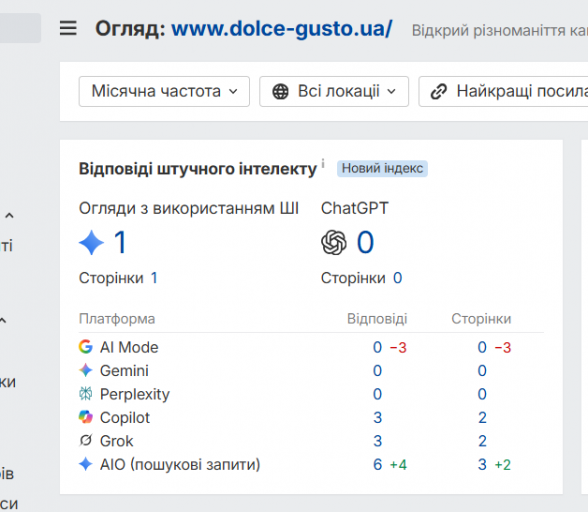Click the ChatGPT logo icon
588x512 pixels.
[334, 243]
